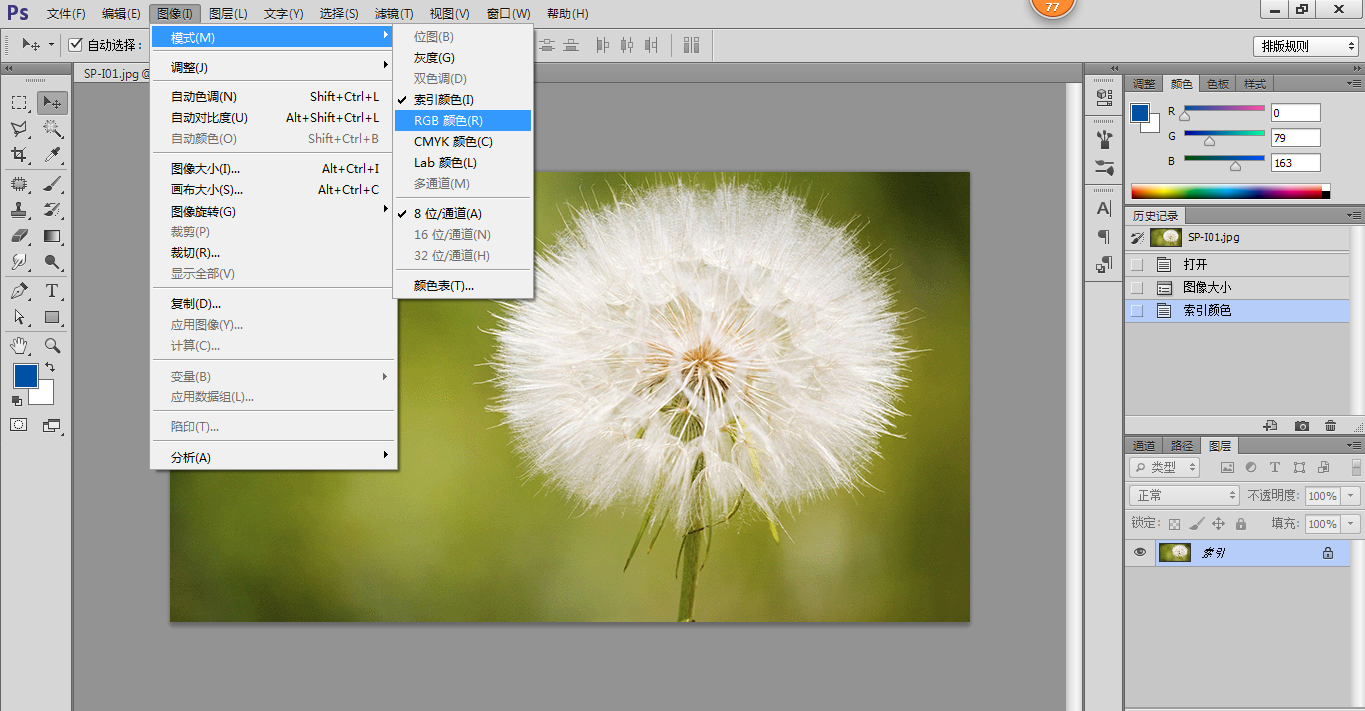Toggle history brush source for 打开 state
The width and height of the screenshot is (1365, 711).
click(x=1136, y=265)
